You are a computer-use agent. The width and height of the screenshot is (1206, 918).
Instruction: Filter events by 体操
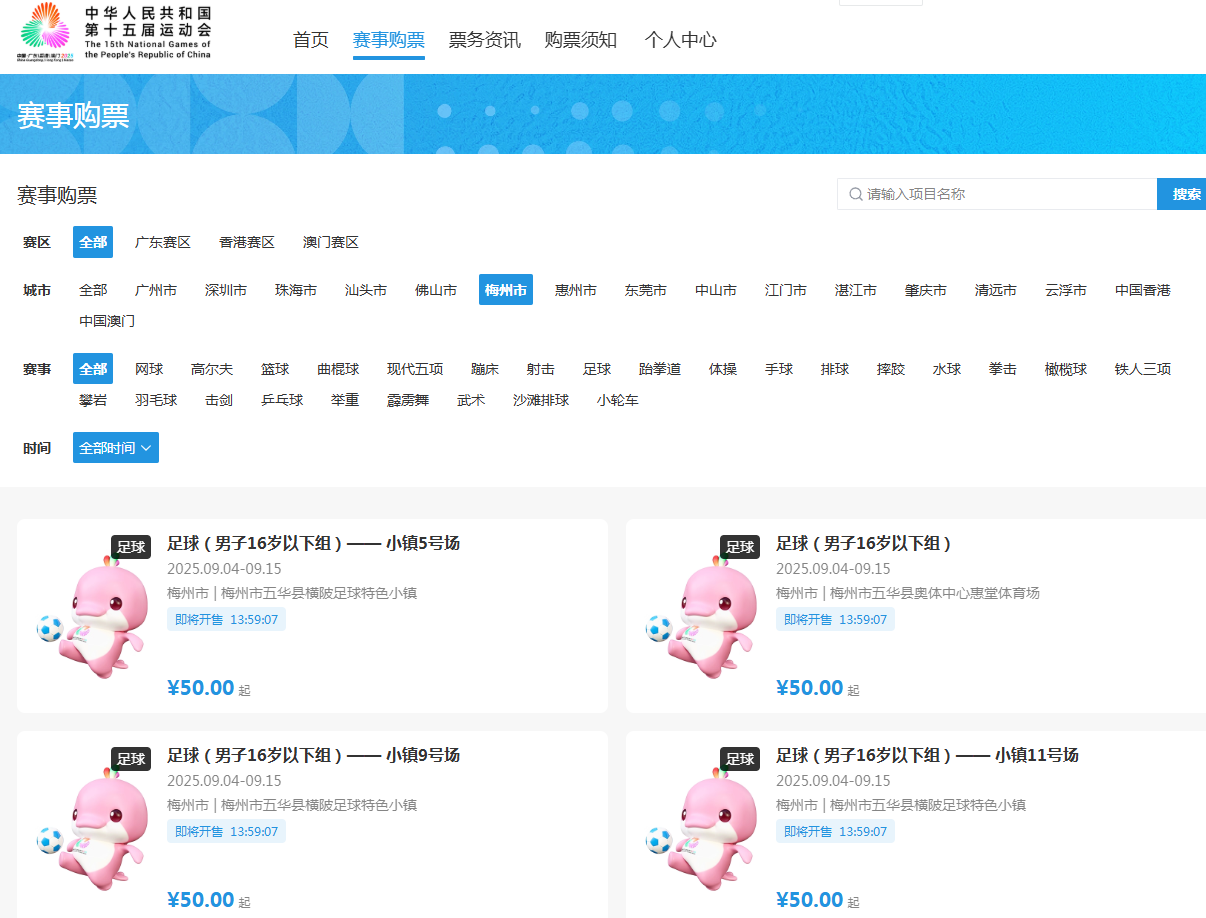[x=723, y=369]
